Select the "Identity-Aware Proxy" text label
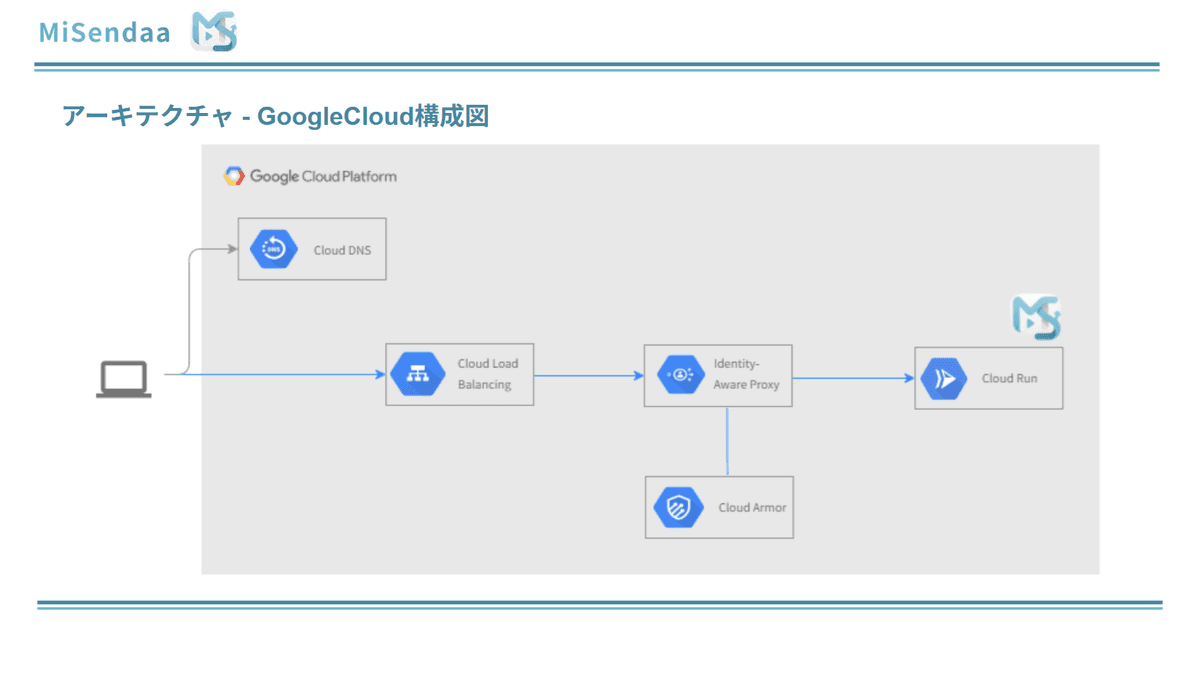The width and height of the screenshot is (1200, 673). [746, 374]
